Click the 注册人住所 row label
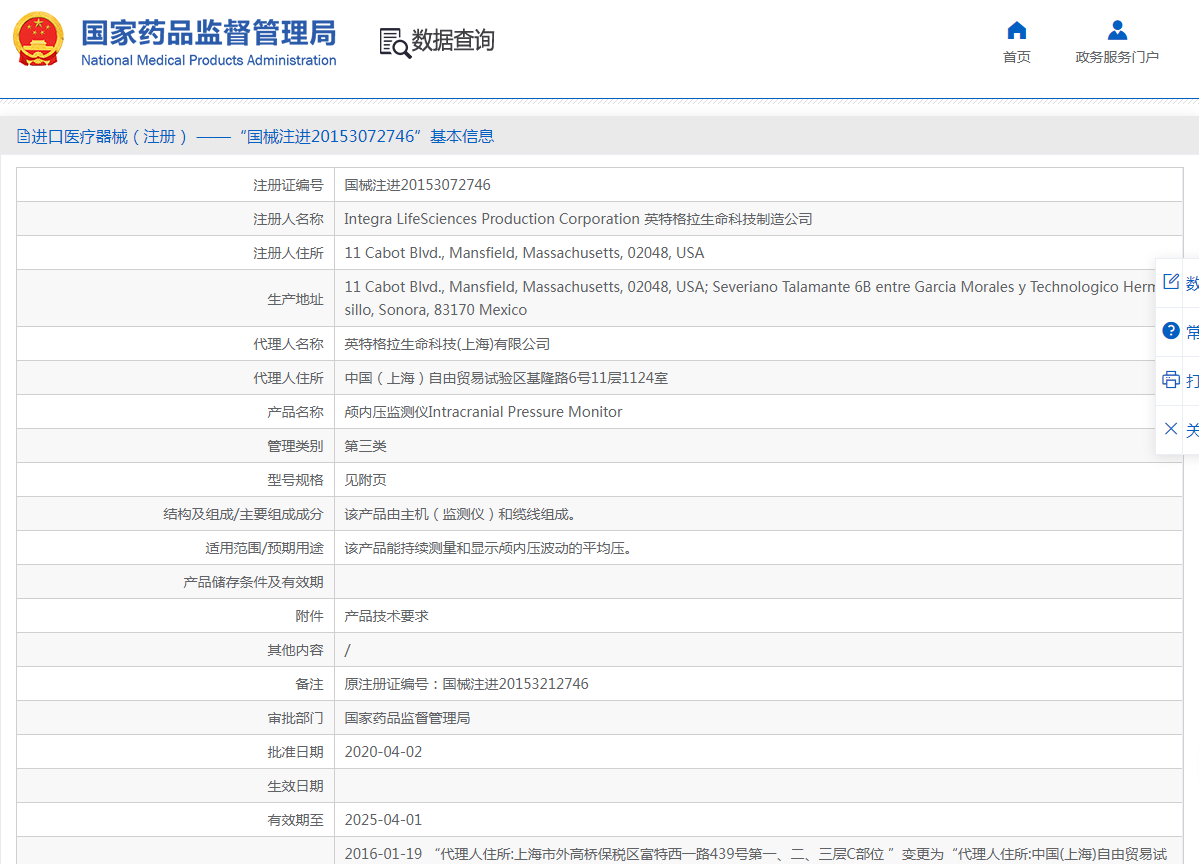 pyautogui.click(x=288, y=253)
